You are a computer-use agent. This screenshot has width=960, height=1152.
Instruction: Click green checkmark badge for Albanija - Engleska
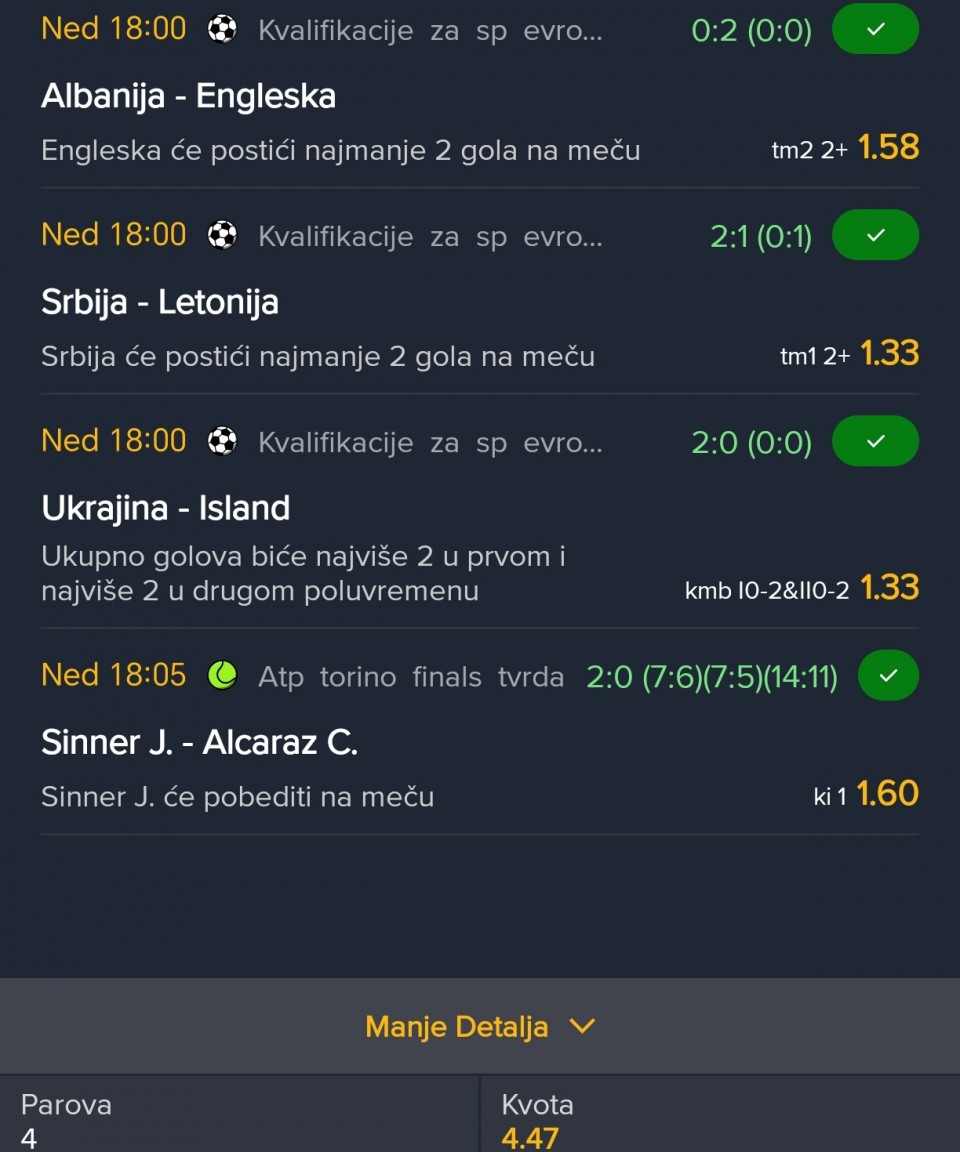[875, 29]
